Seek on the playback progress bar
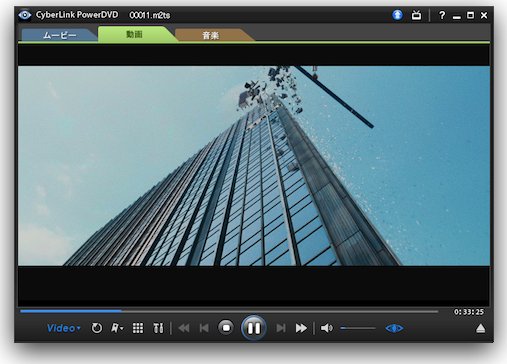The width and height of the screenshot is (507, 364). tap(229, 311)
